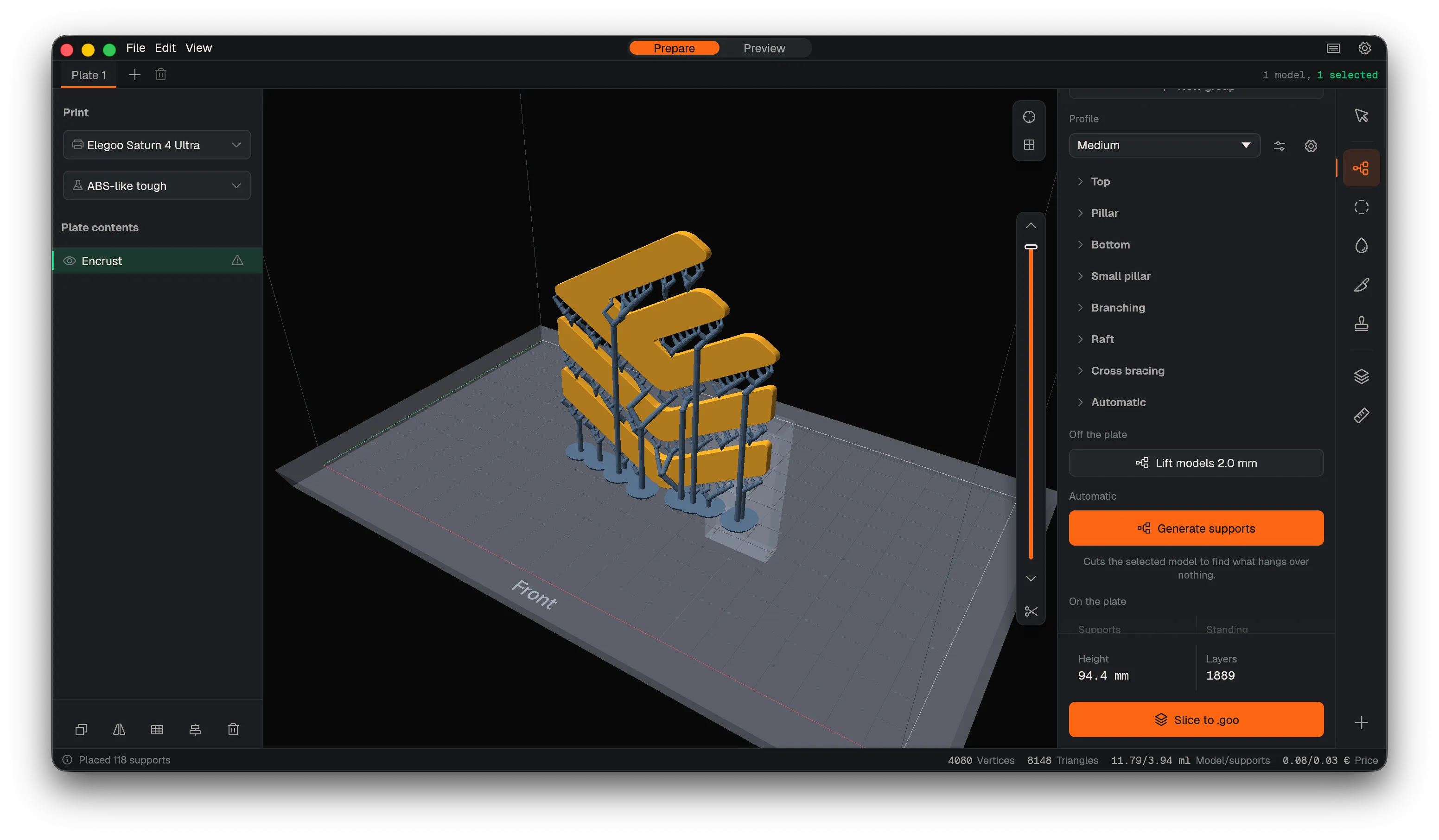1439x840 pixels.
Task: Click the align center icon
Action: [195, 729]
